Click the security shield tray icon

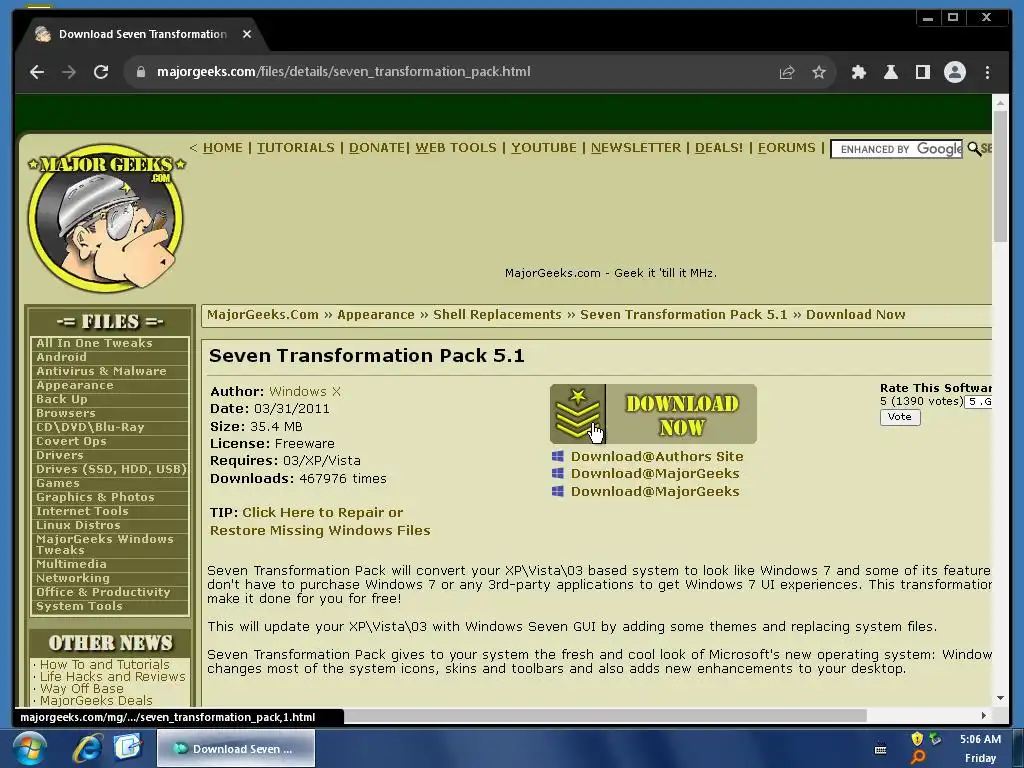(x=917, y=739)
